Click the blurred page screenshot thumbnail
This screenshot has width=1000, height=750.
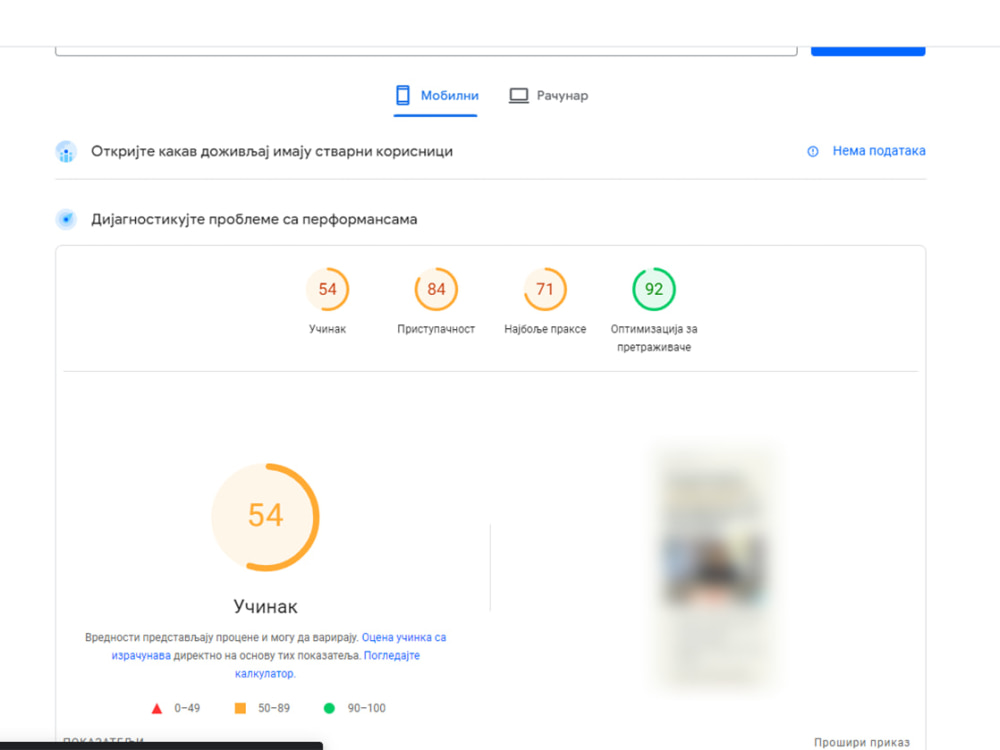coord(714,566)
